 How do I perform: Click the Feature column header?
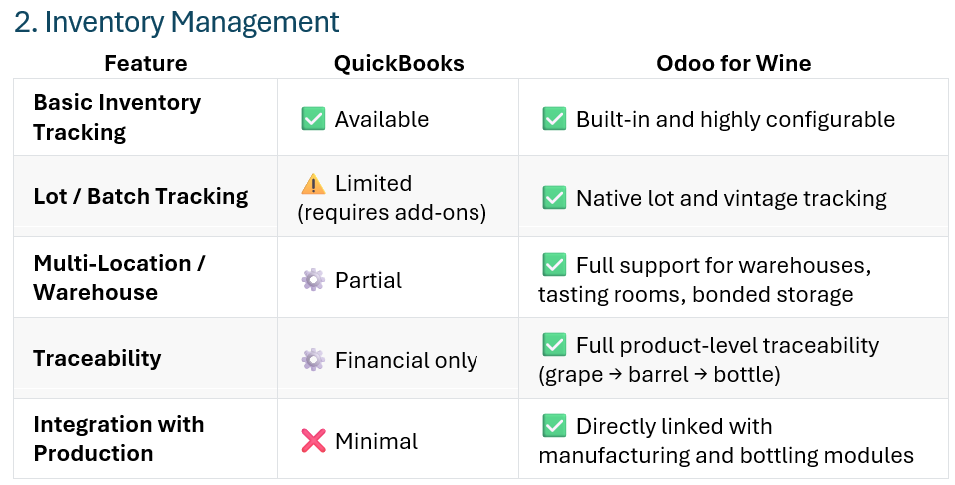145,64
